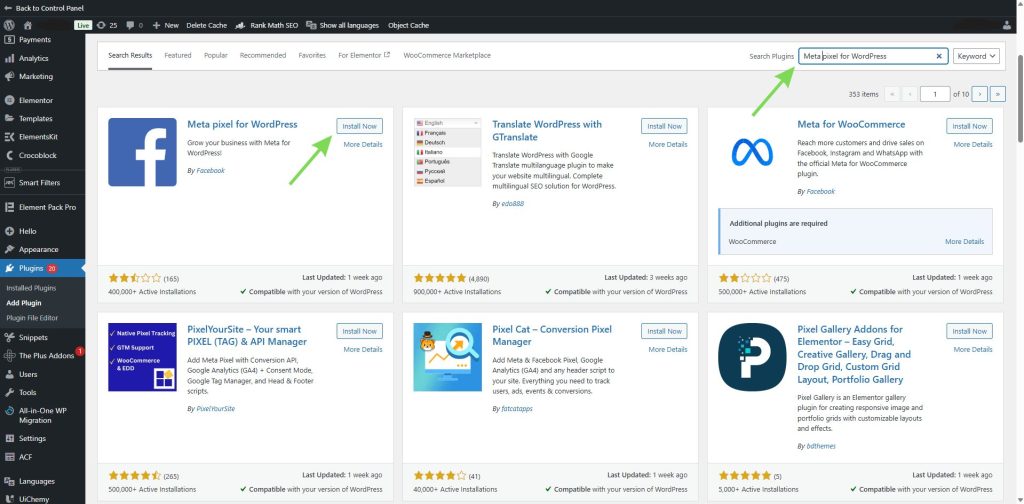Screen dimensions: 1024x504
Task: Open Installed Plugins submenu
Action: pos(31,288)
